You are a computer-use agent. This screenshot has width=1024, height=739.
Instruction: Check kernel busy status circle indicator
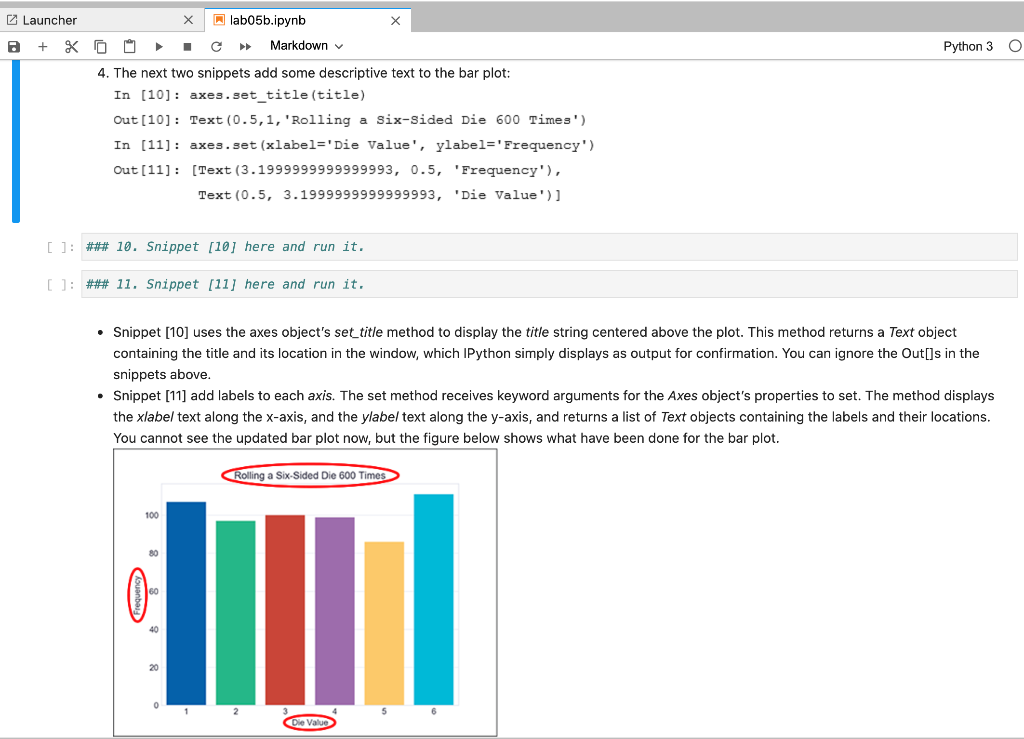1014,46
